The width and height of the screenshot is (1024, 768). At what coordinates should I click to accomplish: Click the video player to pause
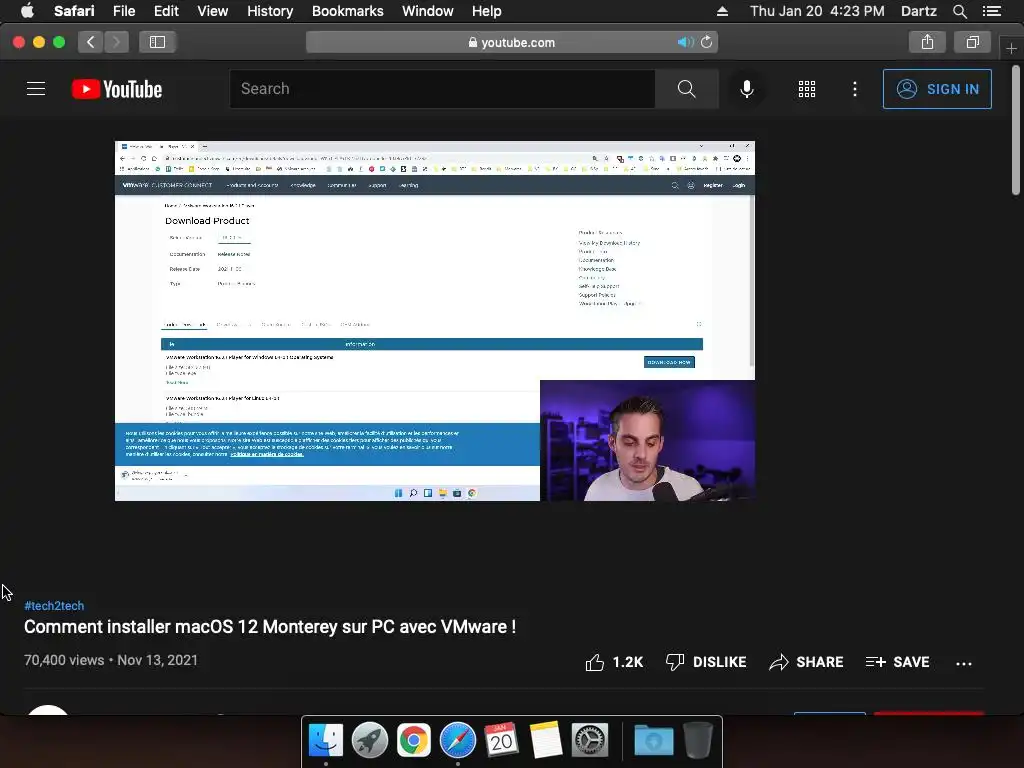(x=435, y=321)
